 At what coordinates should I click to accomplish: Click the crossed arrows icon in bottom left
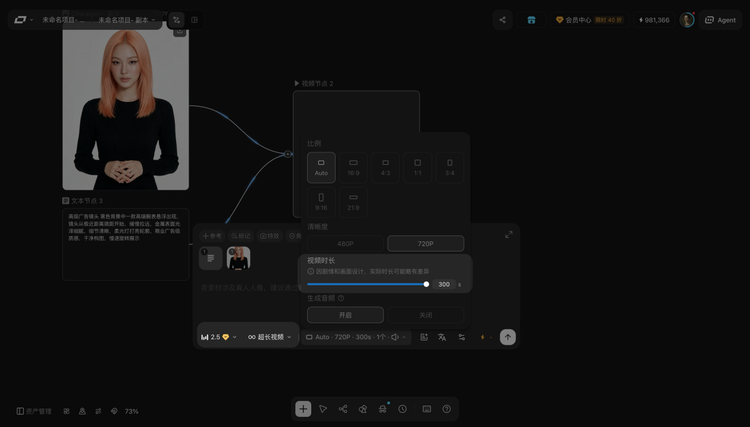(98, 411)
